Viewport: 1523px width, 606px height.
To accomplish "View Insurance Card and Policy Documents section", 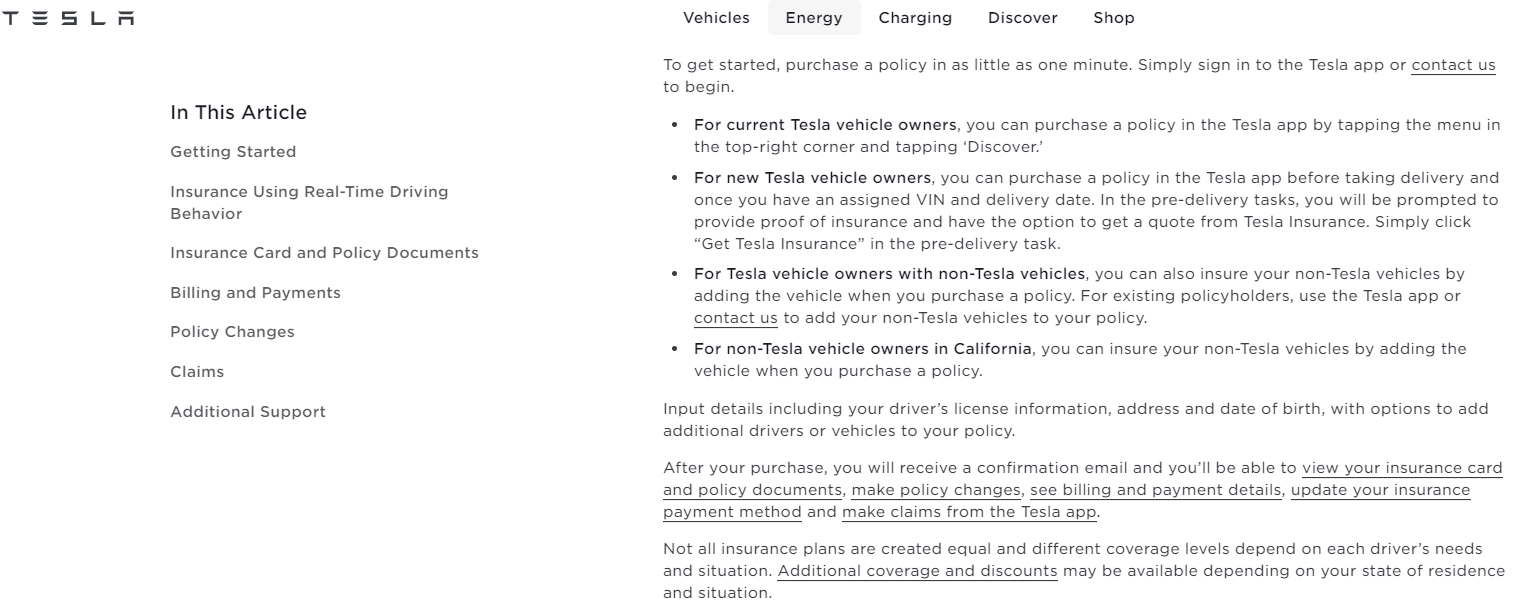I will (x=322, y=253).
